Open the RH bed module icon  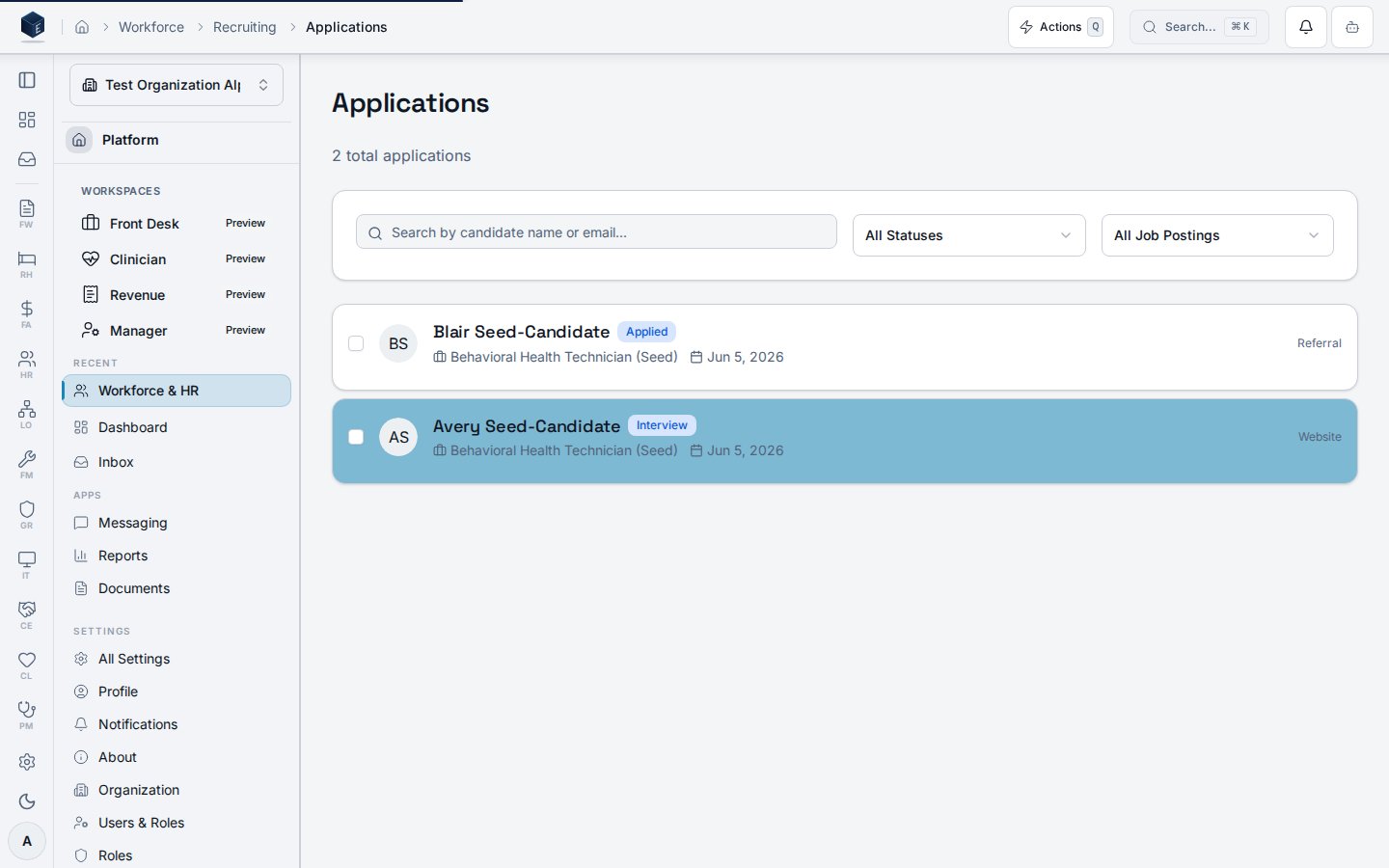click(x=27, y=263)
